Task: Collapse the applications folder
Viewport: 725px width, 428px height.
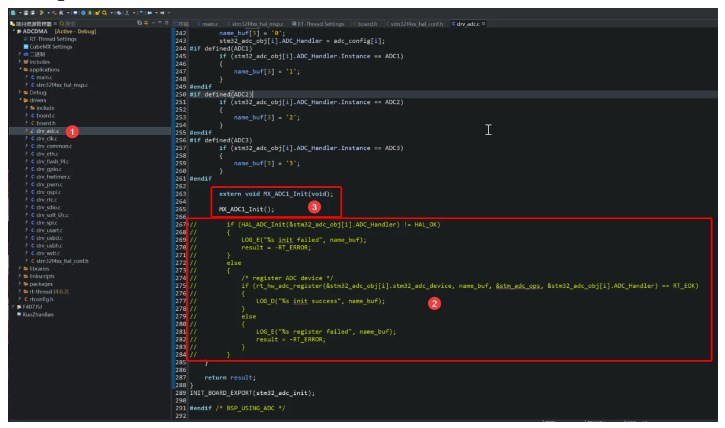Action: pyautogui.click(x=20, y=69)
